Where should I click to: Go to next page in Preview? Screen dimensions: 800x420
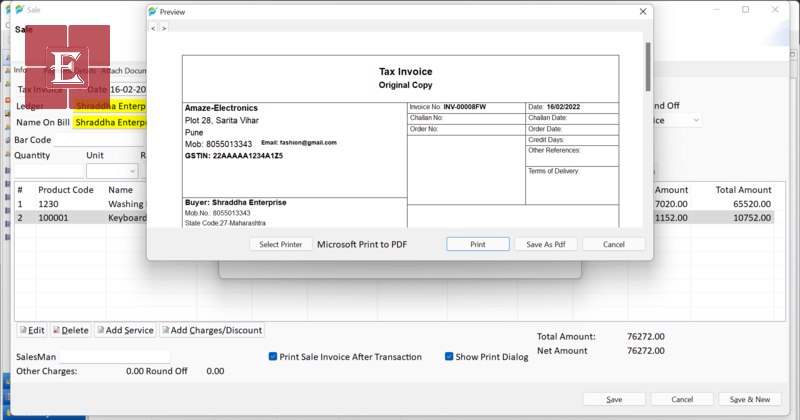click(x=164, y=28)
